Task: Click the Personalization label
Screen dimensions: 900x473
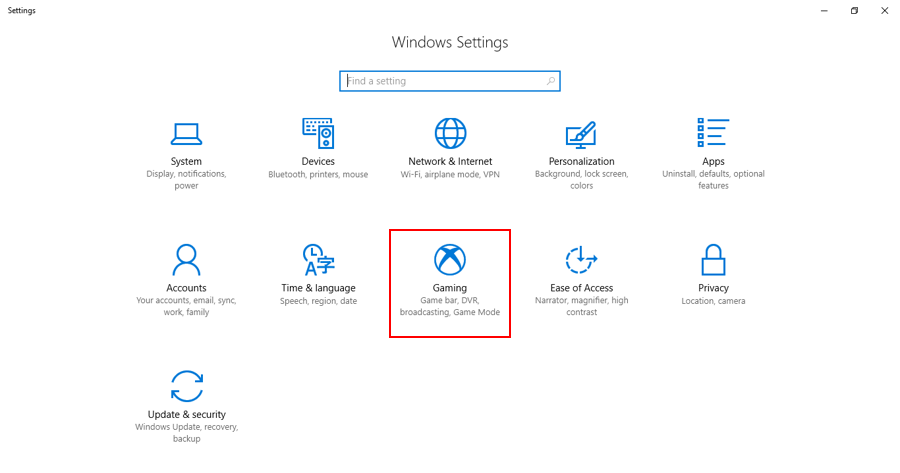Action: pyautogui.click(x=581, y=161)
